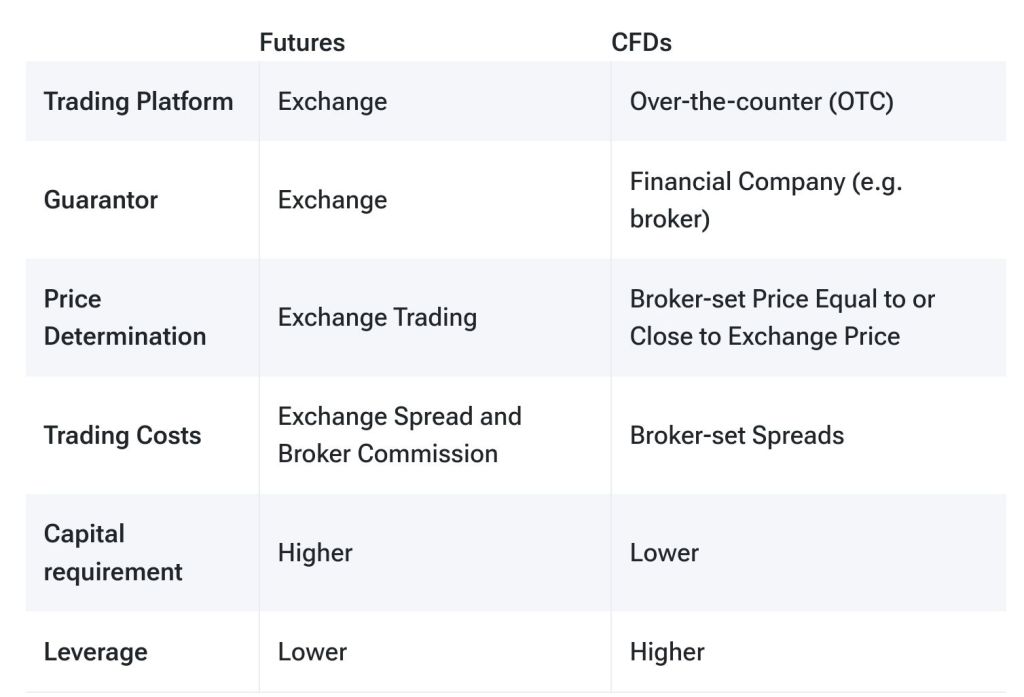Click the Price Determination row label
This screenshot has height=697, width=1024.
(124, 317)
